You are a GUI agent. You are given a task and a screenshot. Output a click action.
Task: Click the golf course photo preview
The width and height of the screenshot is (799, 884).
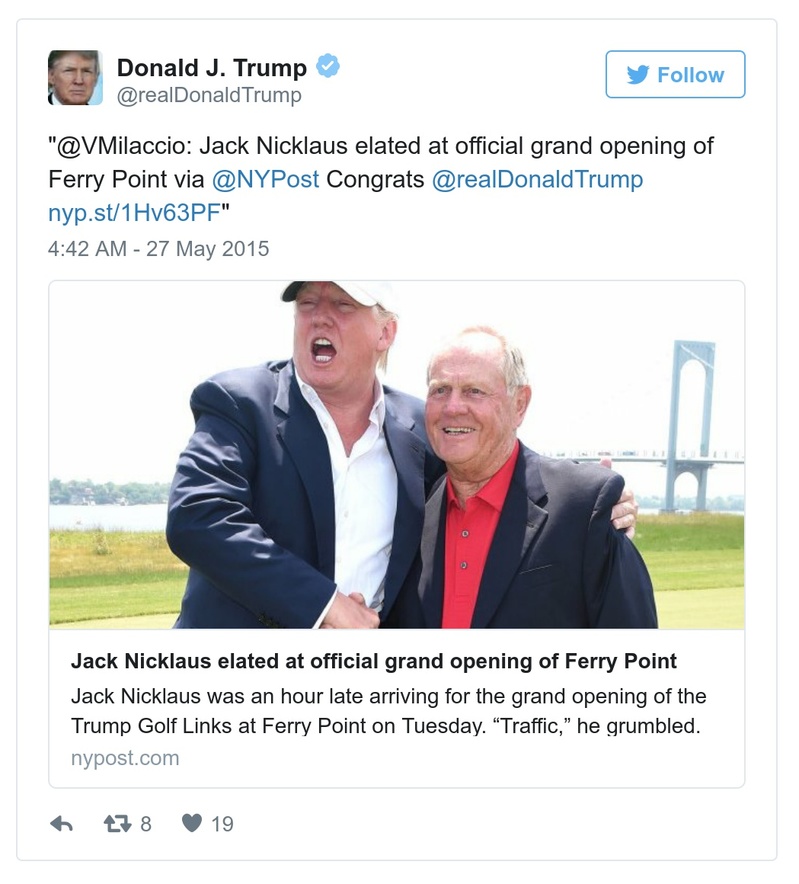[399, 455]
